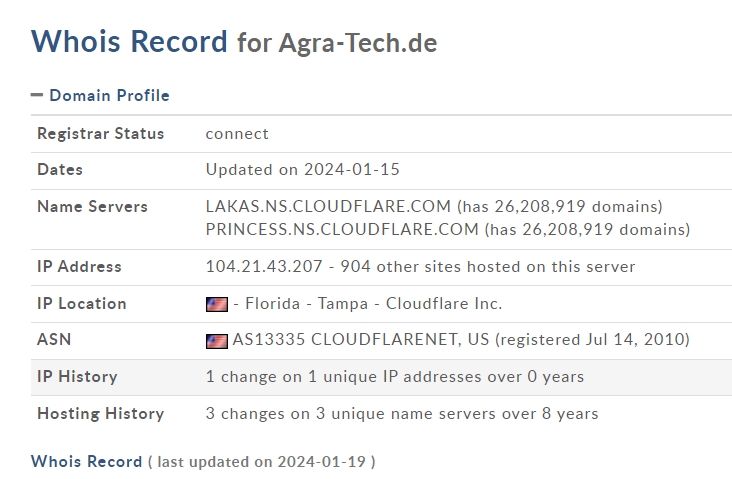Open the IP History row
Viewport: 732px width, 479px height.
point(381,377)
